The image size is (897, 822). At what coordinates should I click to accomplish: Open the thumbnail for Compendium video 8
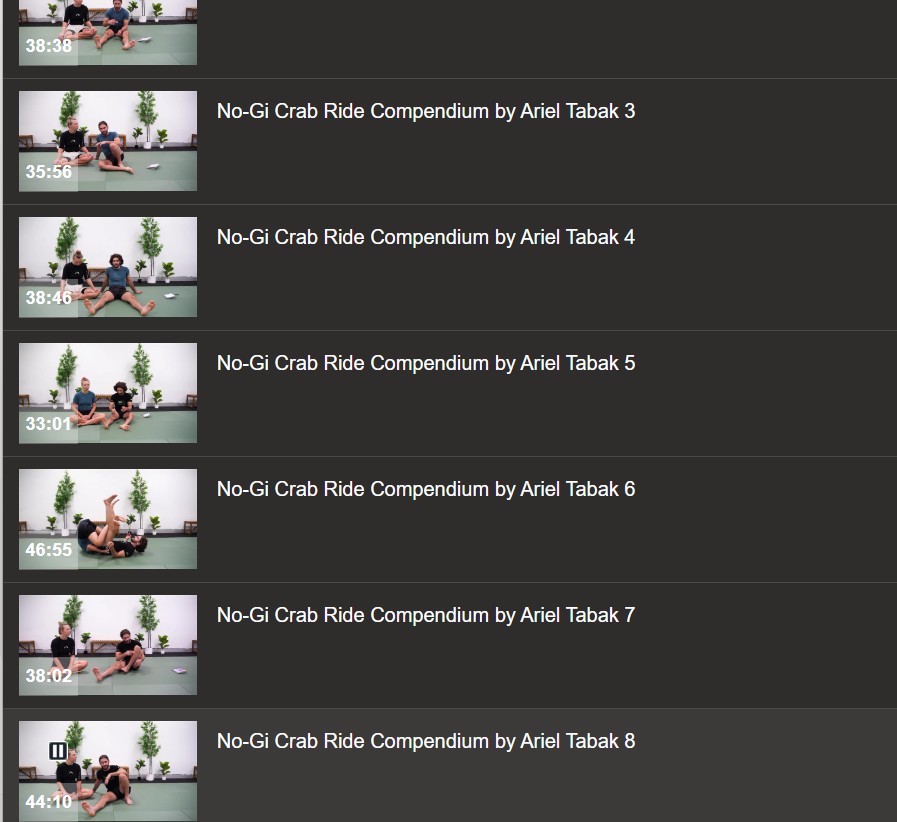[x=108, y=771]
